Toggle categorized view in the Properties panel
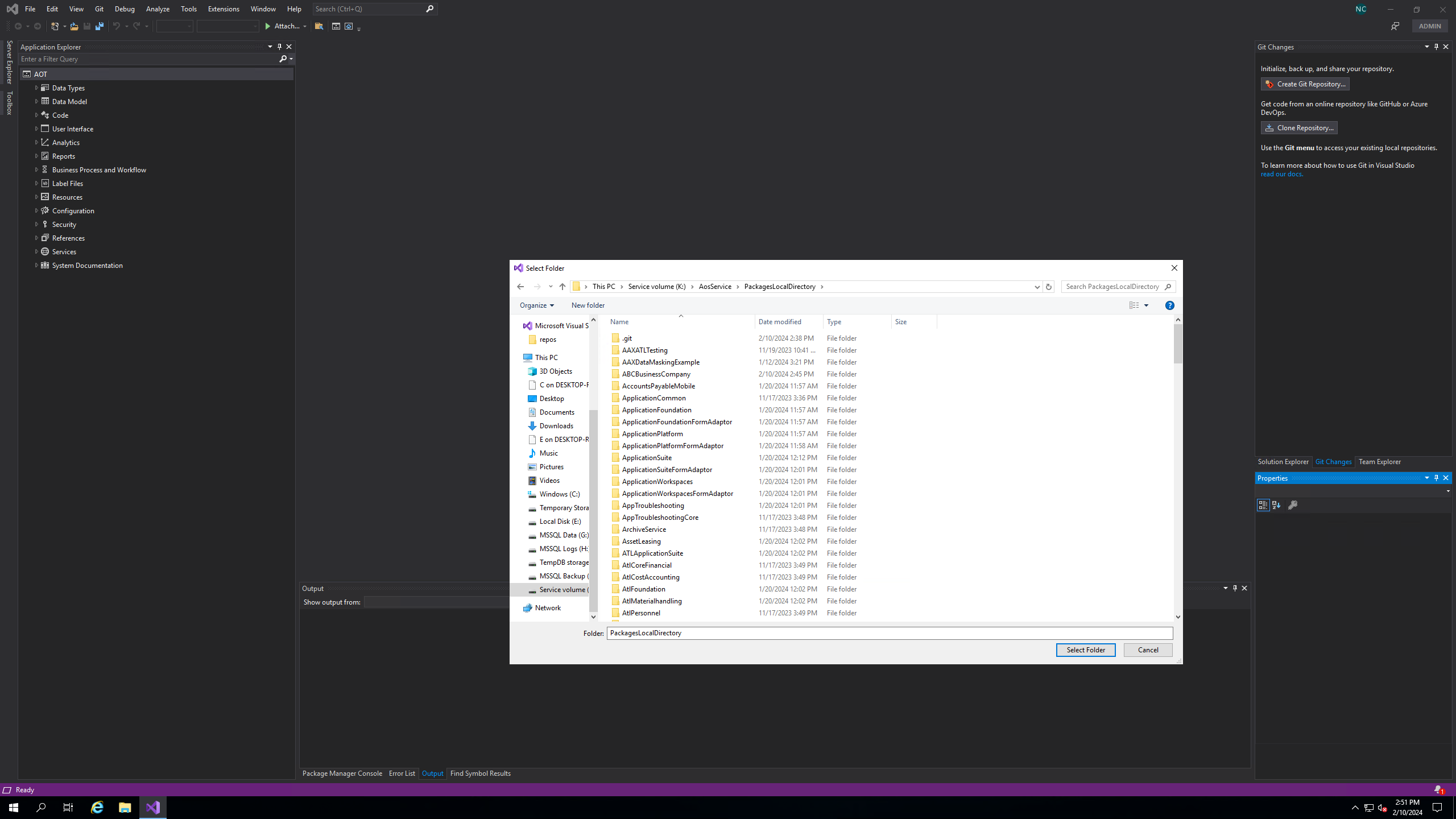 click(x=1263, y=505)
